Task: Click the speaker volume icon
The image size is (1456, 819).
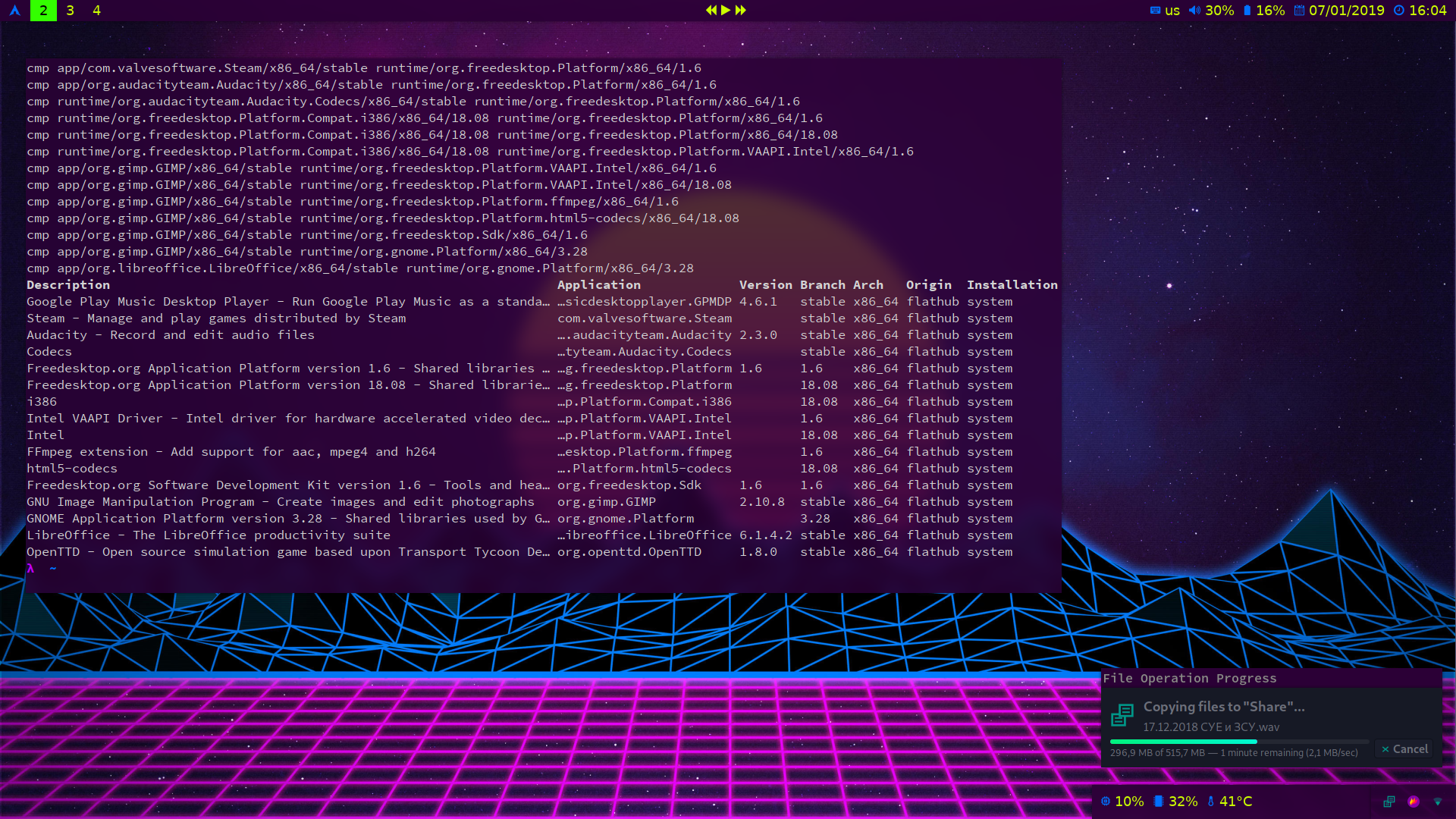Action: [1194, 11]
